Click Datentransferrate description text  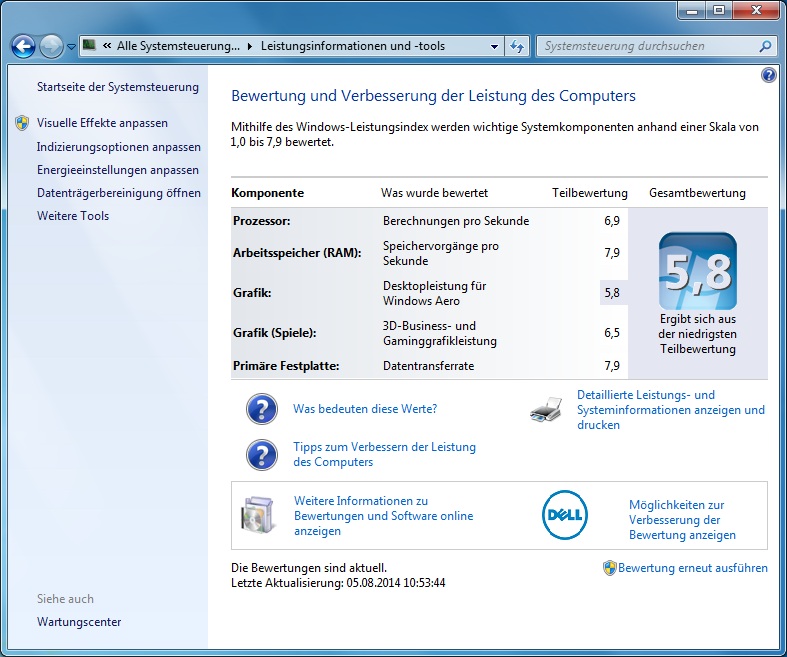click(x=428, y=366)
